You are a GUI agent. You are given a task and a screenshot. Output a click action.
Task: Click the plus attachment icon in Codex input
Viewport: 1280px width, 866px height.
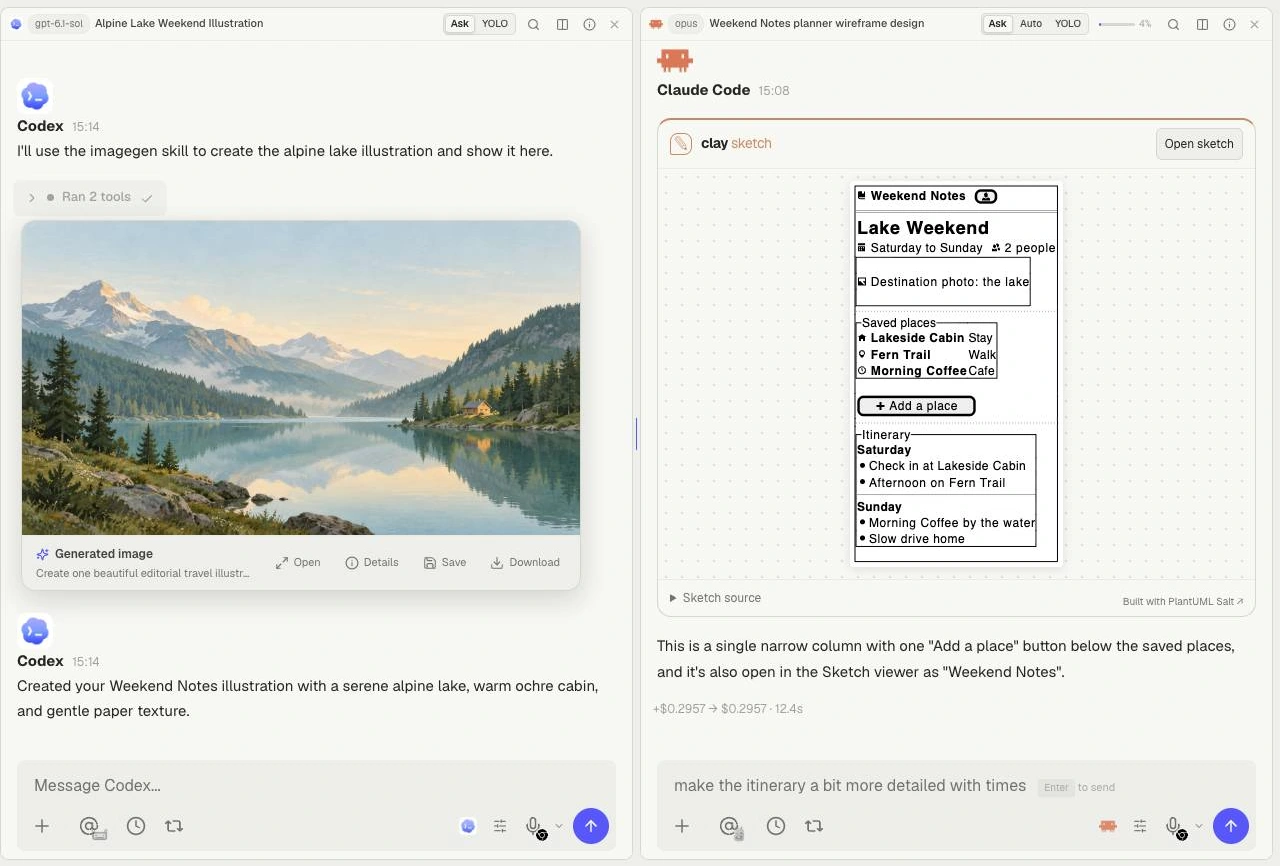(42, 826)
